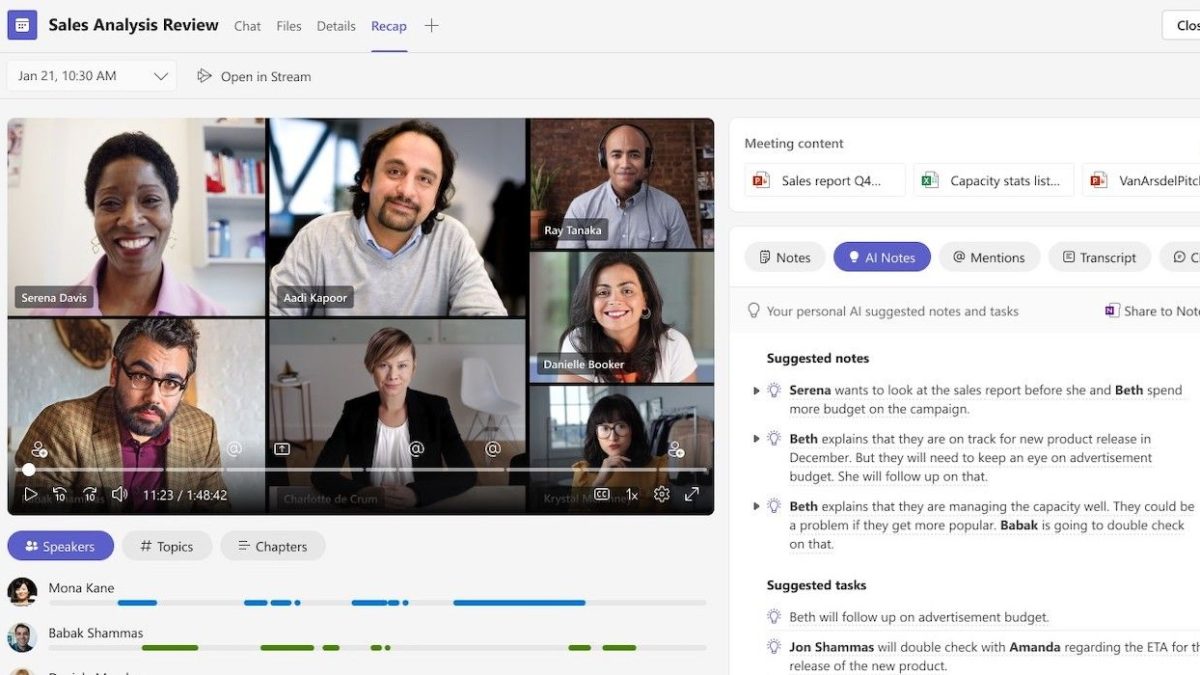
Task: Open the Sales report Q4 file
Action: pyautogui.click(x=825, y=180)
